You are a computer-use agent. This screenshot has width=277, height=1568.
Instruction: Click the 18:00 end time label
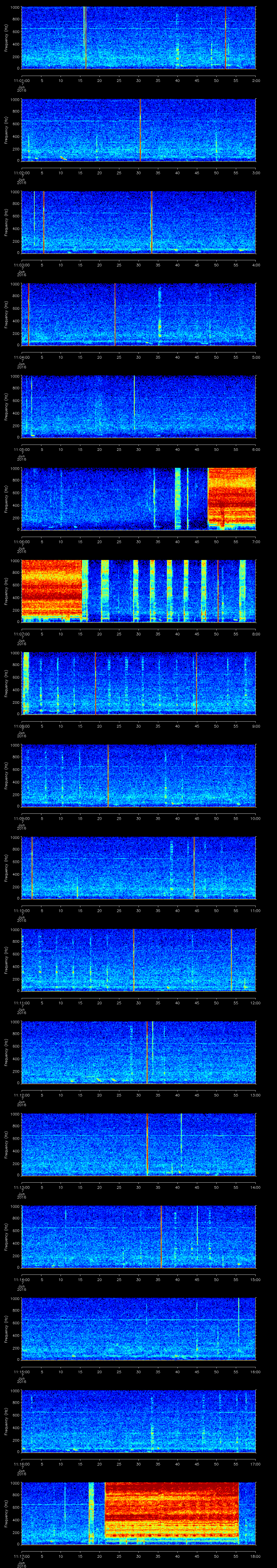click(255, 1556)
